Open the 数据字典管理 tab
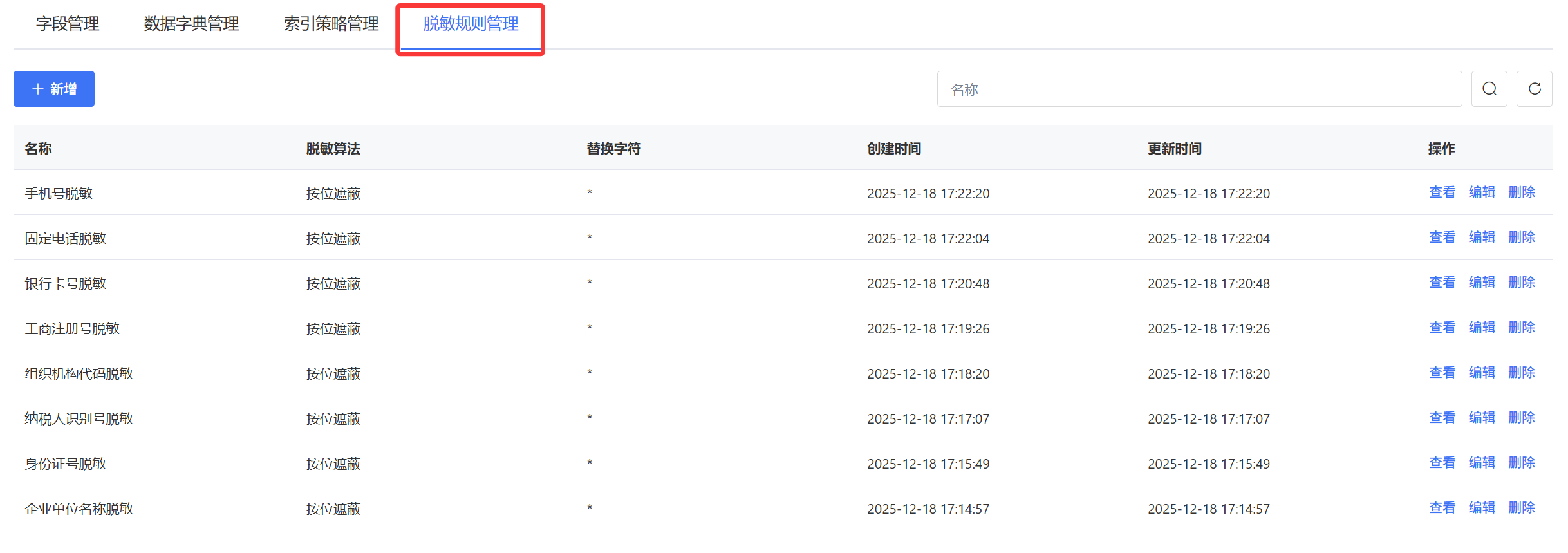Viewport: 1568px width, 553px height. (191, 24)
